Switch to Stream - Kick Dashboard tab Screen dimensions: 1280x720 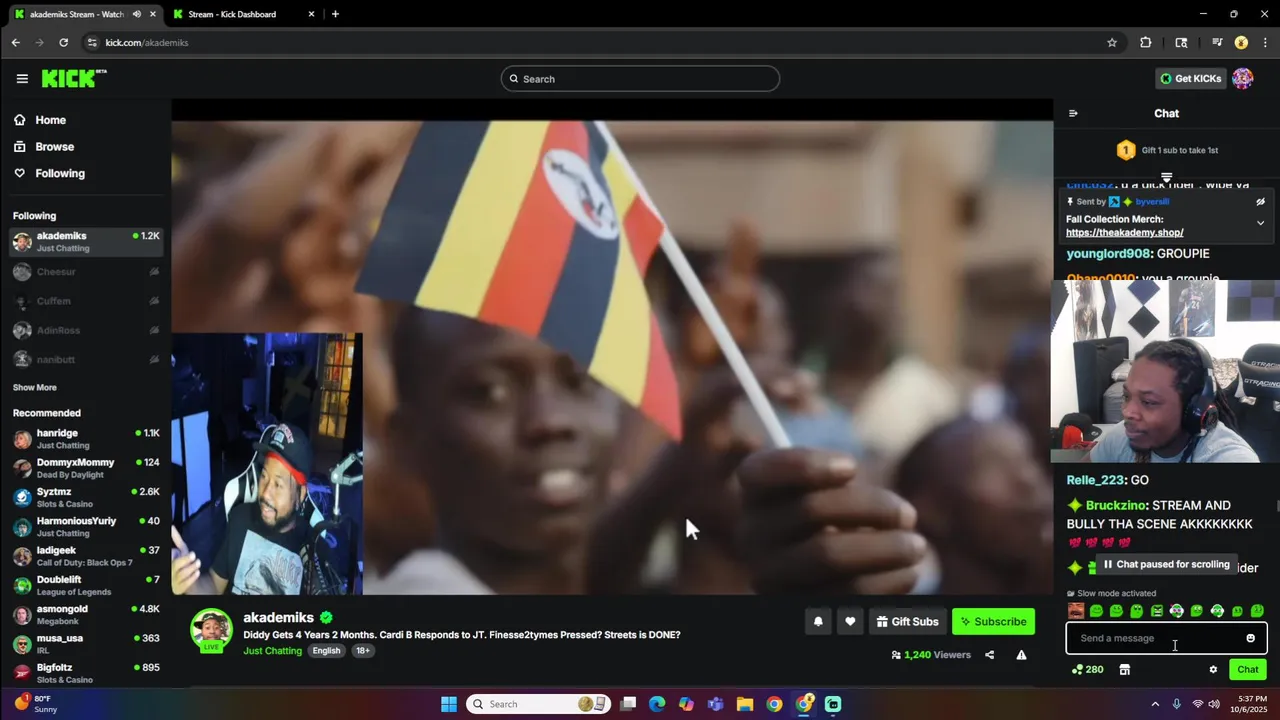[x=242, y=14]
